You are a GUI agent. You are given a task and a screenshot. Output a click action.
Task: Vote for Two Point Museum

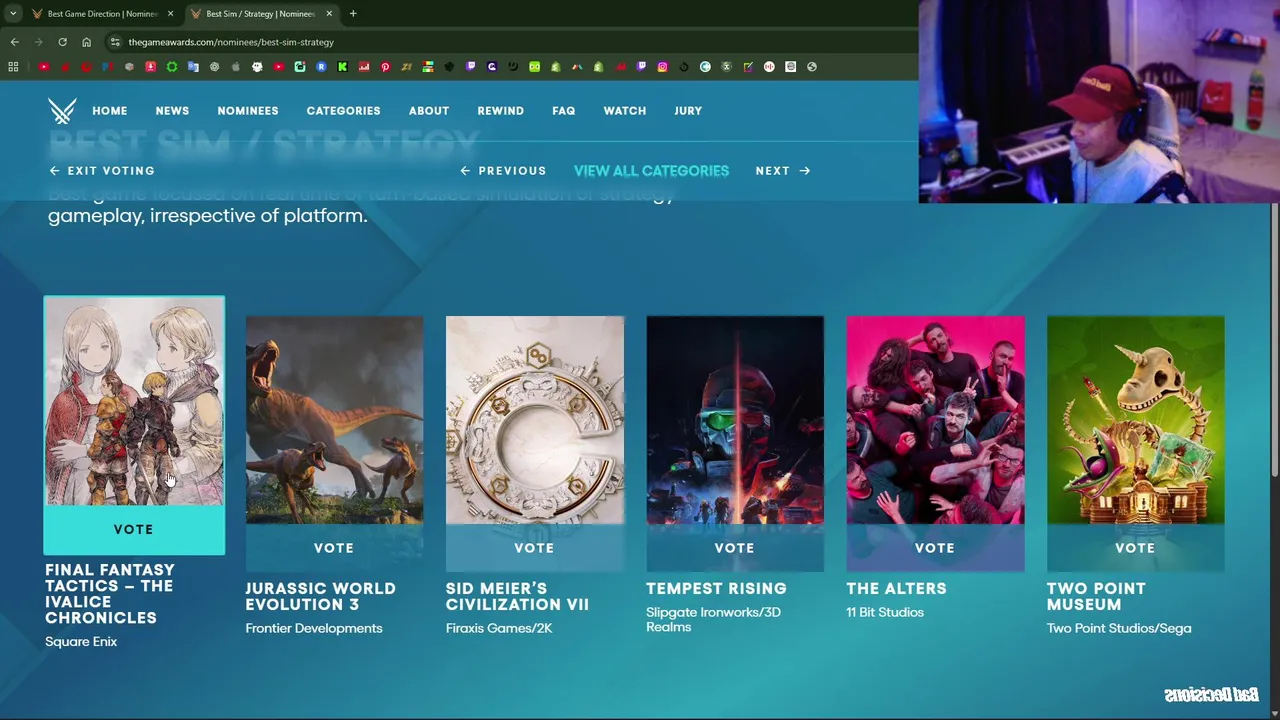pos(1135,548)
